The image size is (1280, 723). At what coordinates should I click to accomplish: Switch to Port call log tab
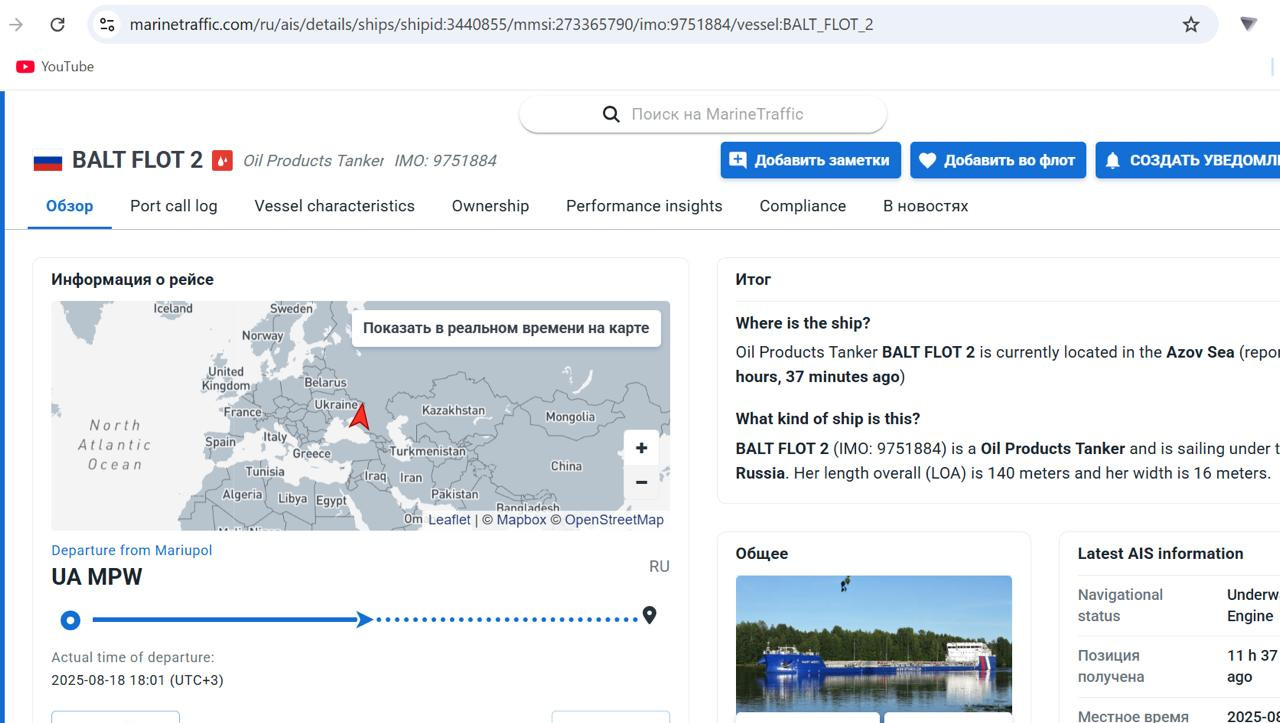click(x=174, y=206)
